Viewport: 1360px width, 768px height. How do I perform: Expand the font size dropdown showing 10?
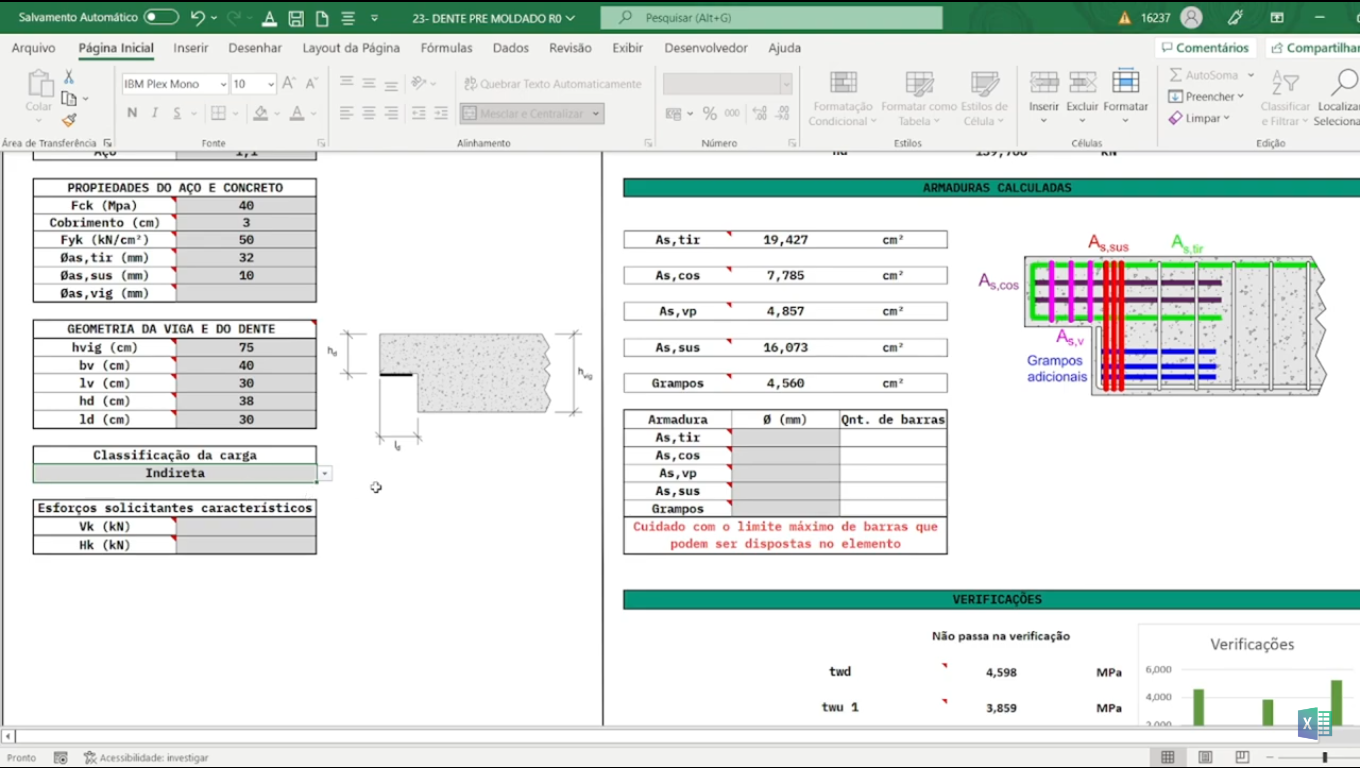pos(269,85)
